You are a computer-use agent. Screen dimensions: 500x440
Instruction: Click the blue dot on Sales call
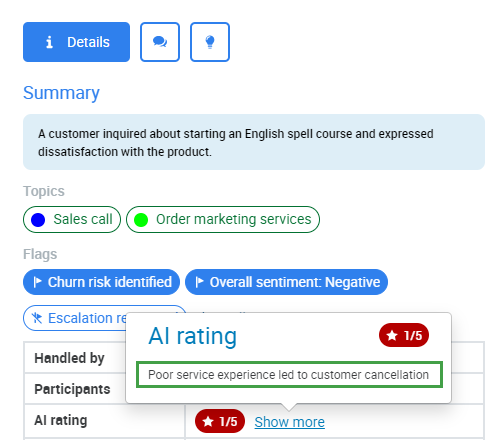38,220
